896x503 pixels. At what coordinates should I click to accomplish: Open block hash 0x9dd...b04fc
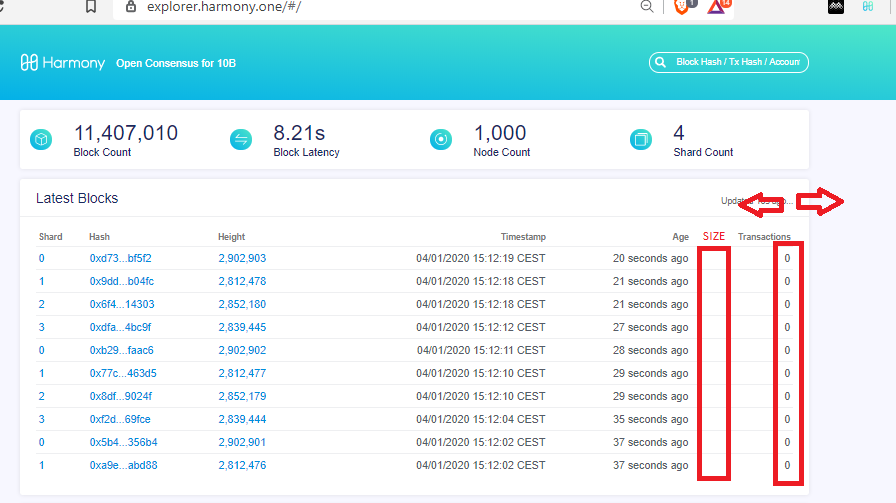(x=122, y=281)
